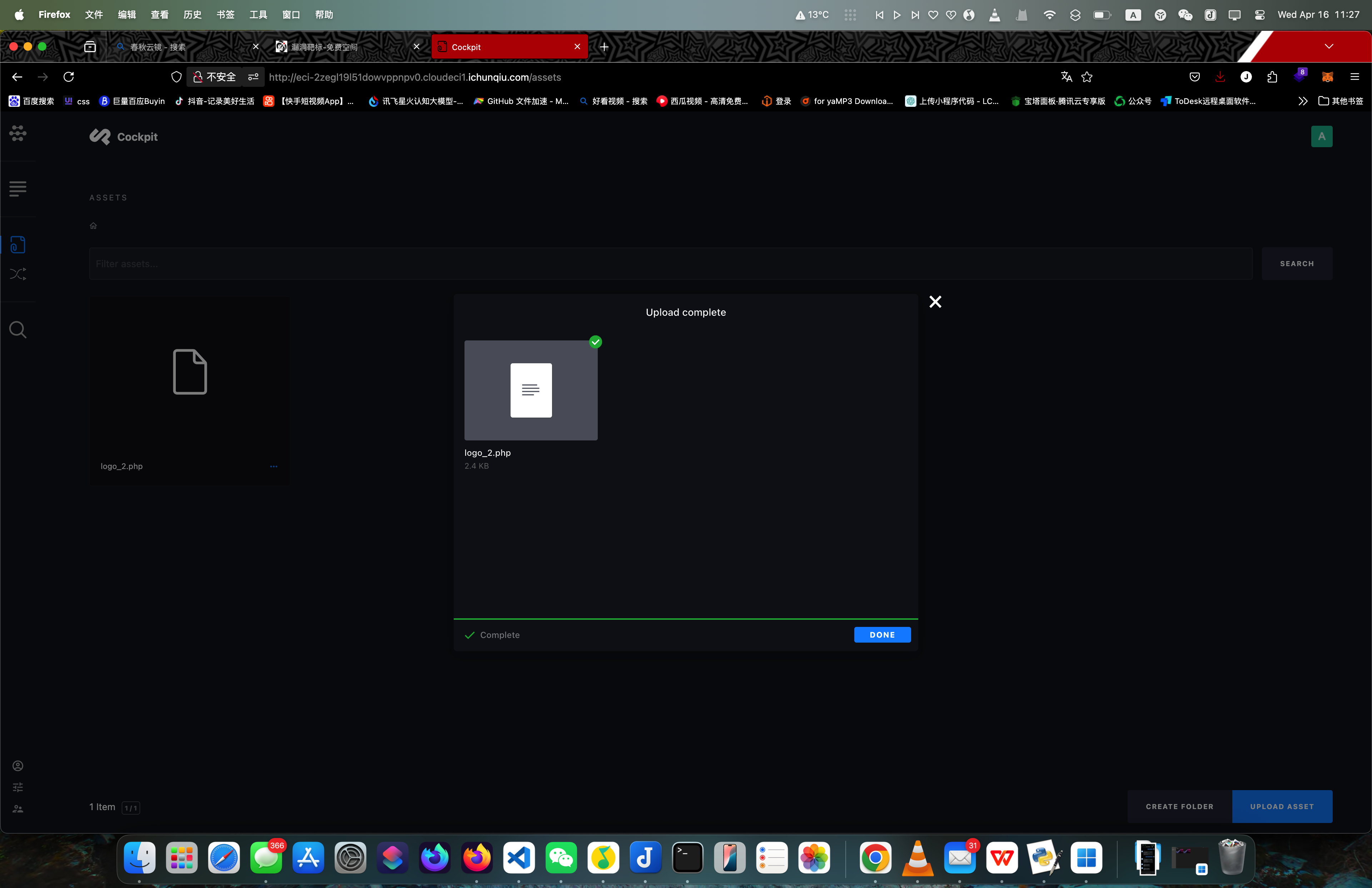Open the 书签 menu in menu bar
1372x888 pixels.
tap(225, 14)
